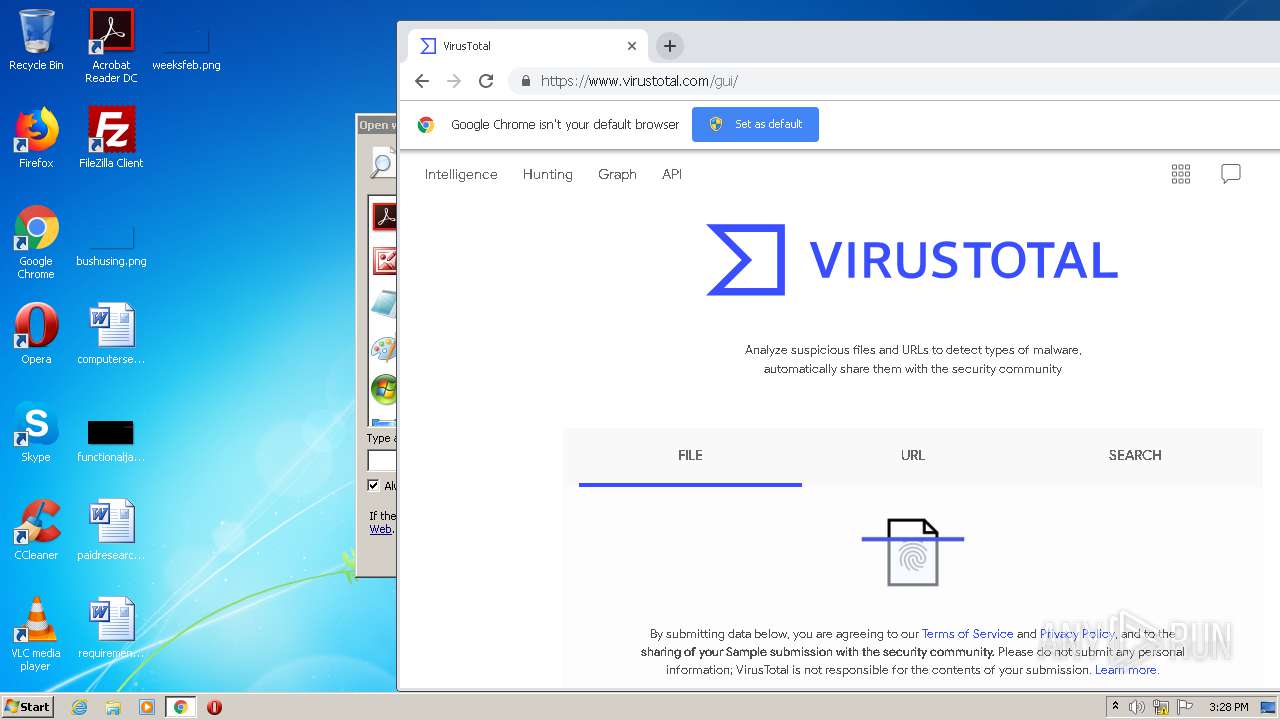Open a new Chrome tab
The image size is (1280, 720).
pos(670,45)
